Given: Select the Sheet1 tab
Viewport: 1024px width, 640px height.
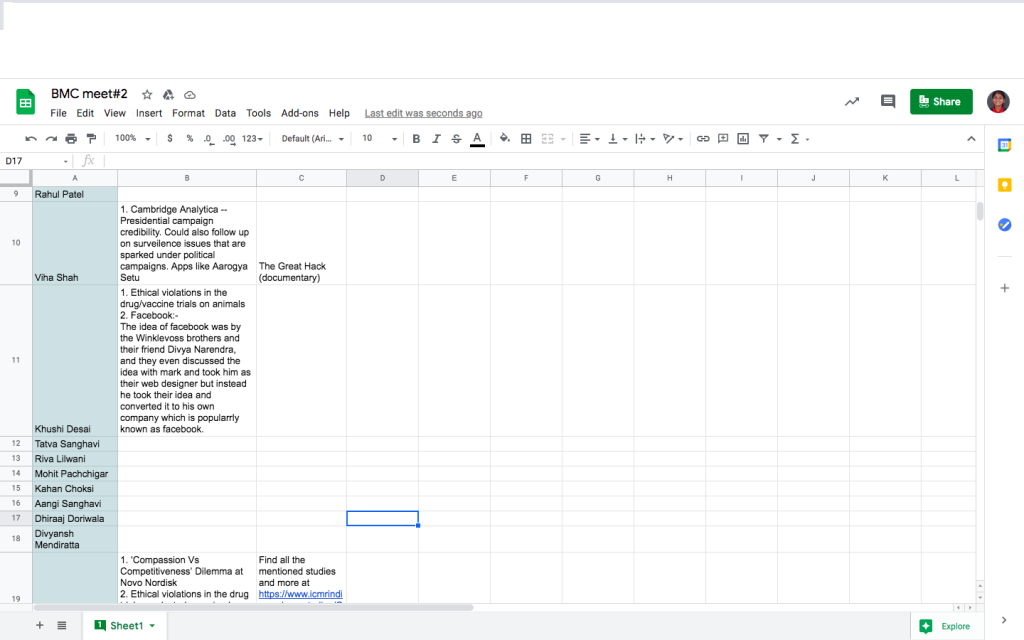Looking at the screenshot, I should tap(125, 626).
